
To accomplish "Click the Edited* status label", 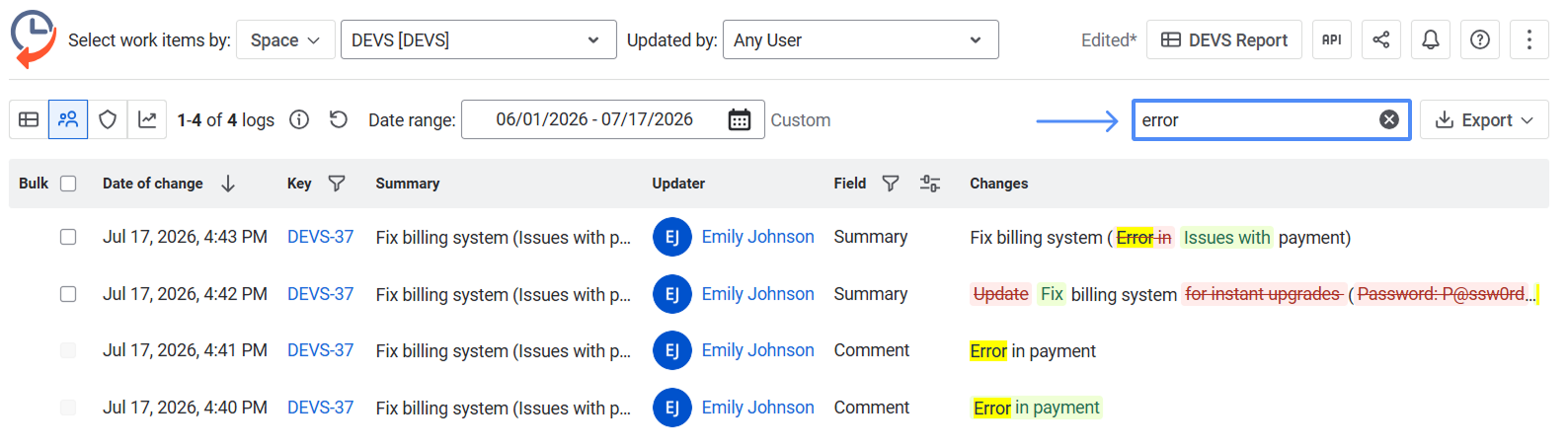I will [x=1108, y=40].
